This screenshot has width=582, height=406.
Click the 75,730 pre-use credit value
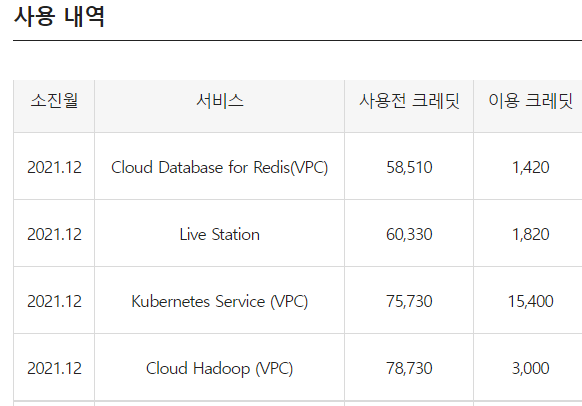409,301
